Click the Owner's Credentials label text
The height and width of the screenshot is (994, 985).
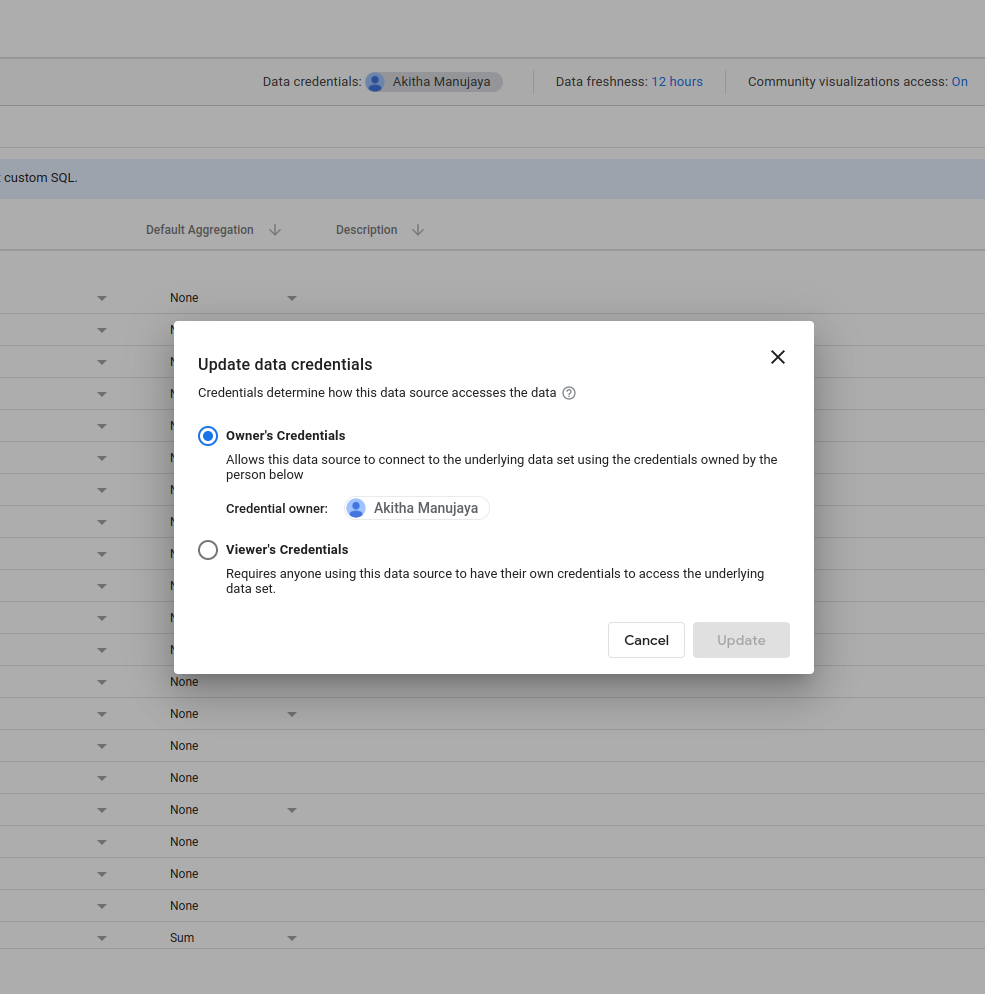(286, 436)
